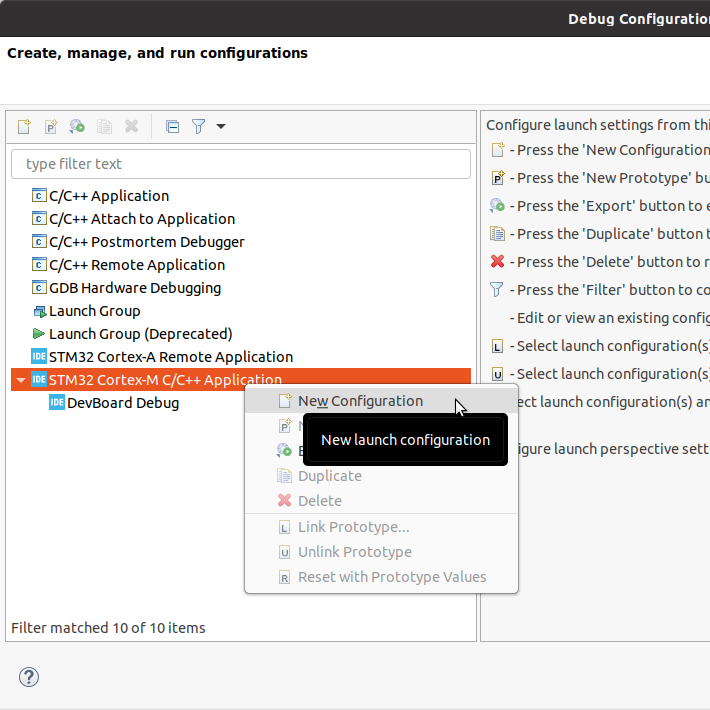Image resolution: width=710 pixels, height=710 pixels.
Task: Click the Delete configuration toolbar icon
Action: click(131, 126)
